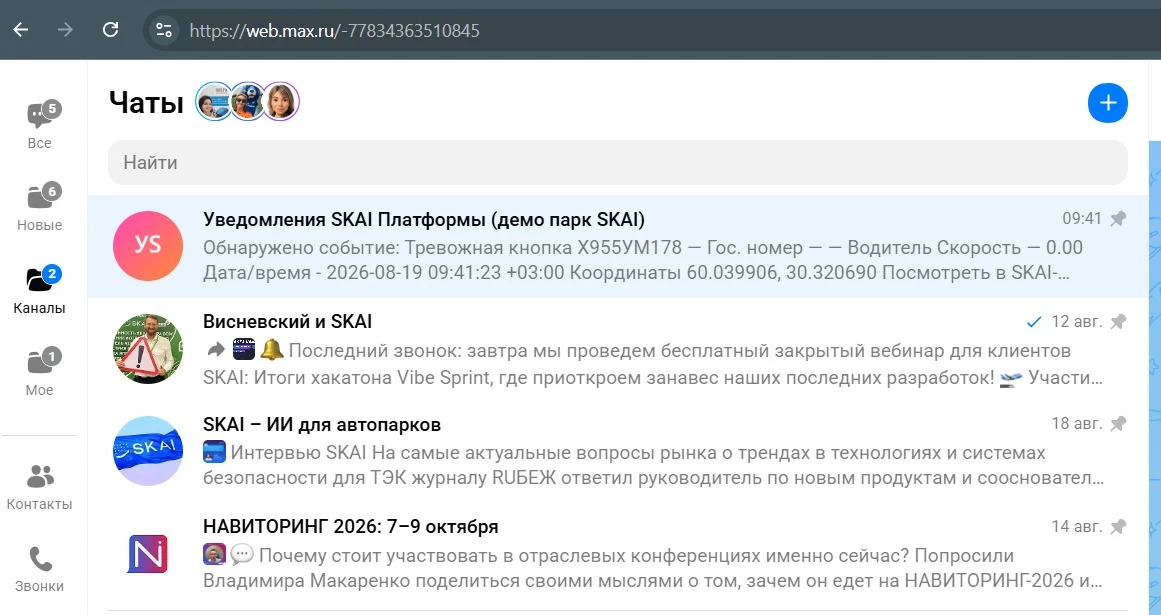Click the Чаты heading
1161x615 pixels.
coord(146,102)
